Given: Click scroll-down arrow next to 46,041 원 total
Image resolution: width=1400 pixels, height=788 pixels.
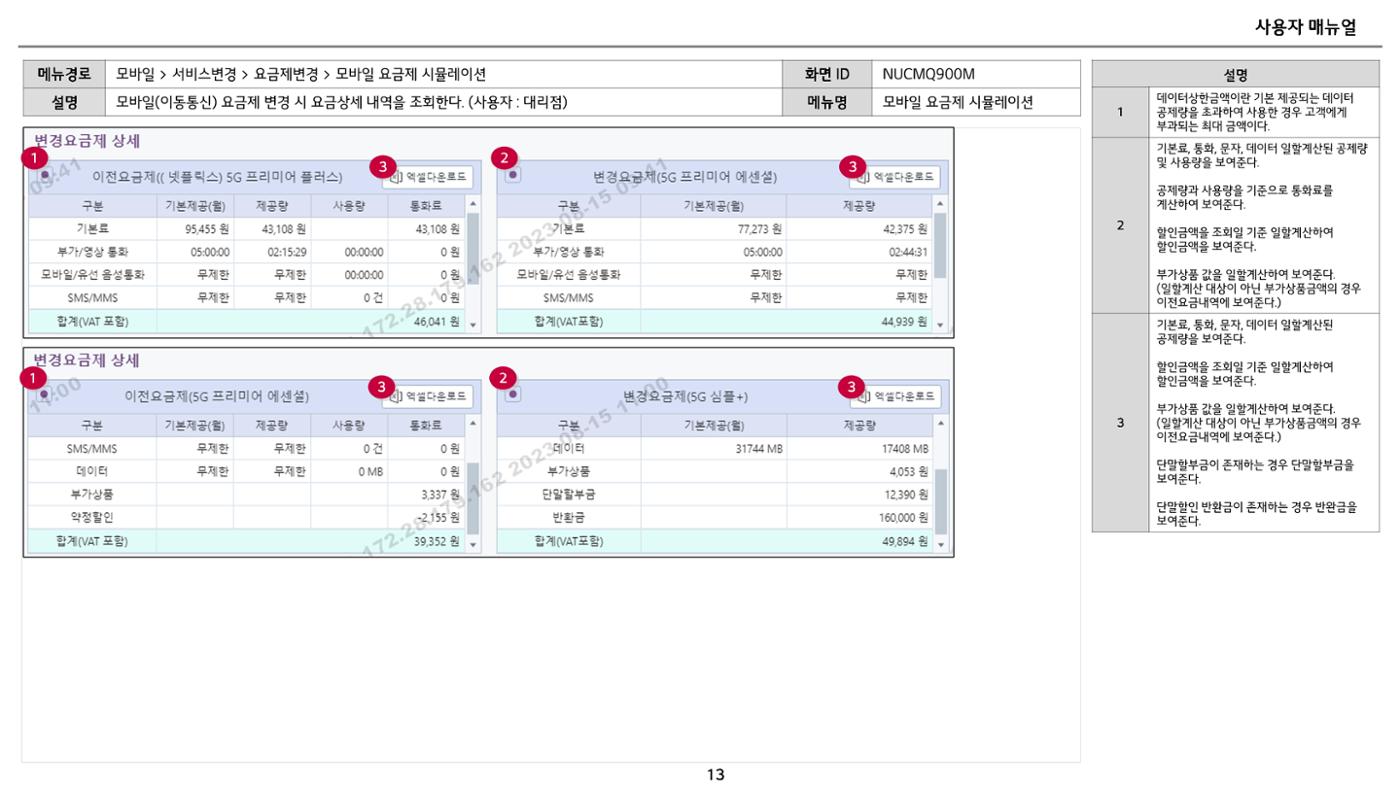Looking at the screenshot, I should point(473,324).
